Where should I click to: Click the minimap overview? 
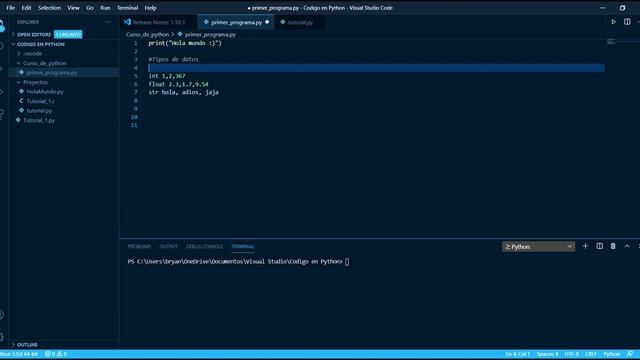[611, 42]
